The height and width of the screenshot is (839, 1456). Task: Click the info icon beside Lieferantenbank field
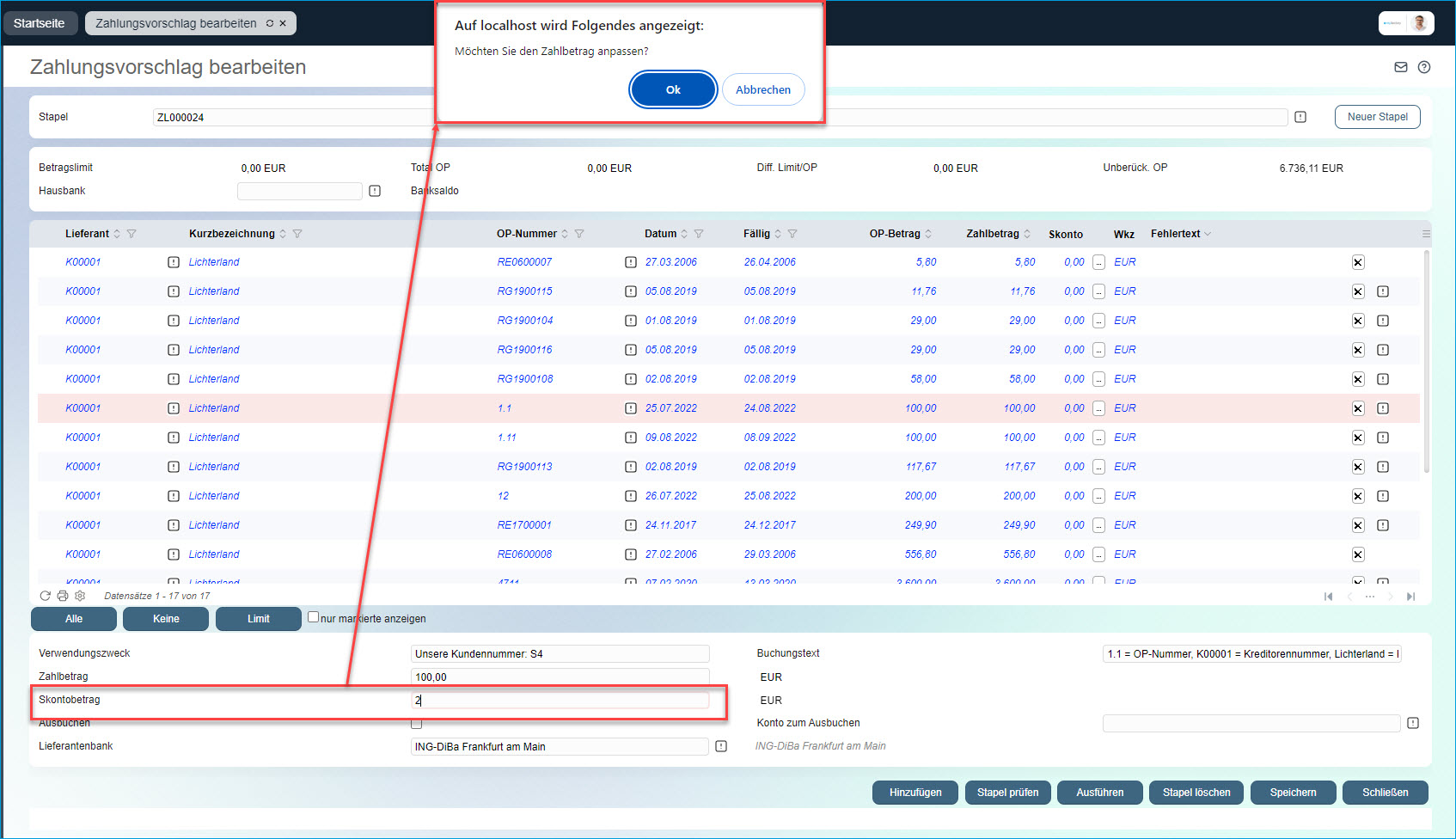[x=721, y=746]
